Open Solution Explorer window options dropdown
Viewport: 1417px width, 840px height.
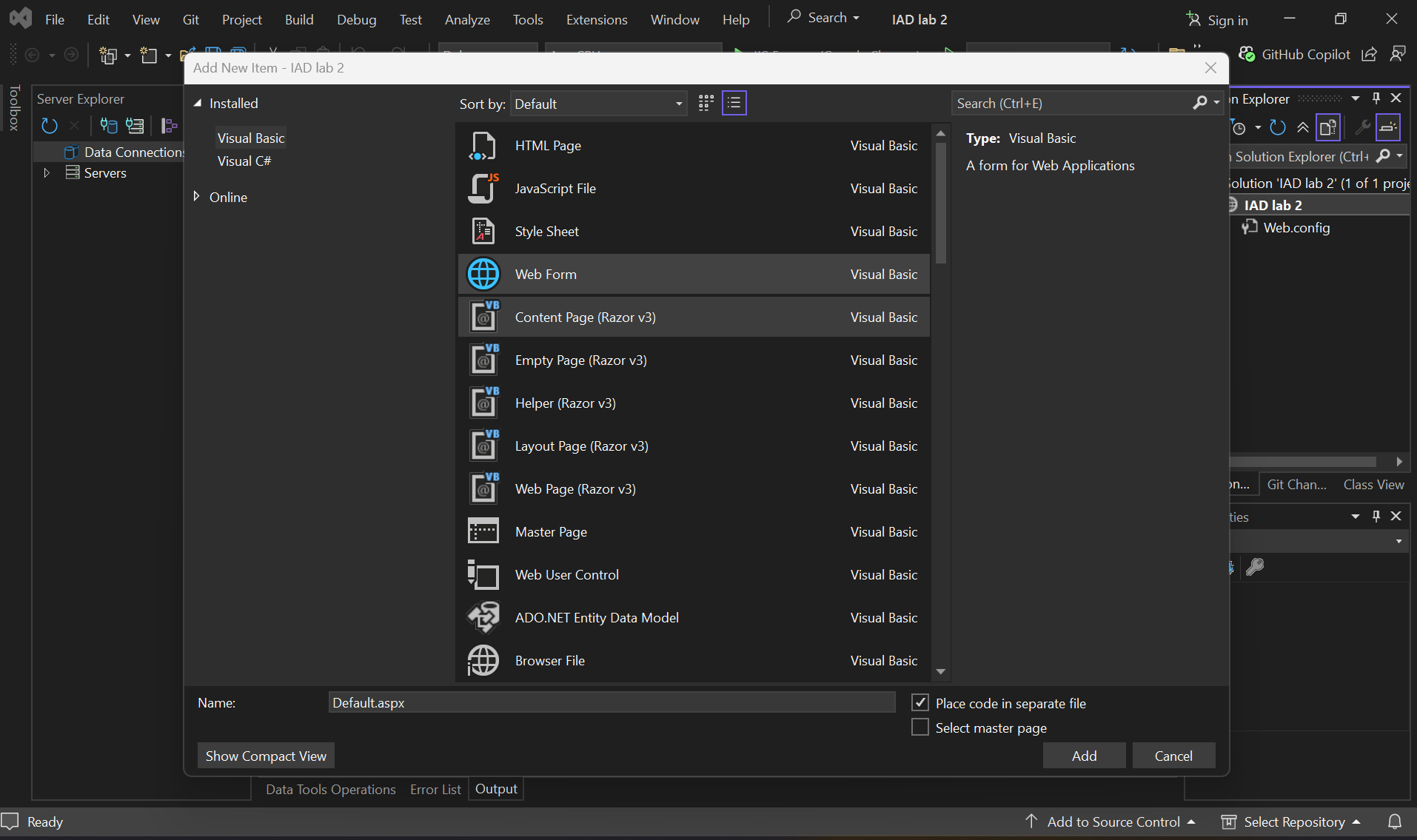pos(1356,98)
